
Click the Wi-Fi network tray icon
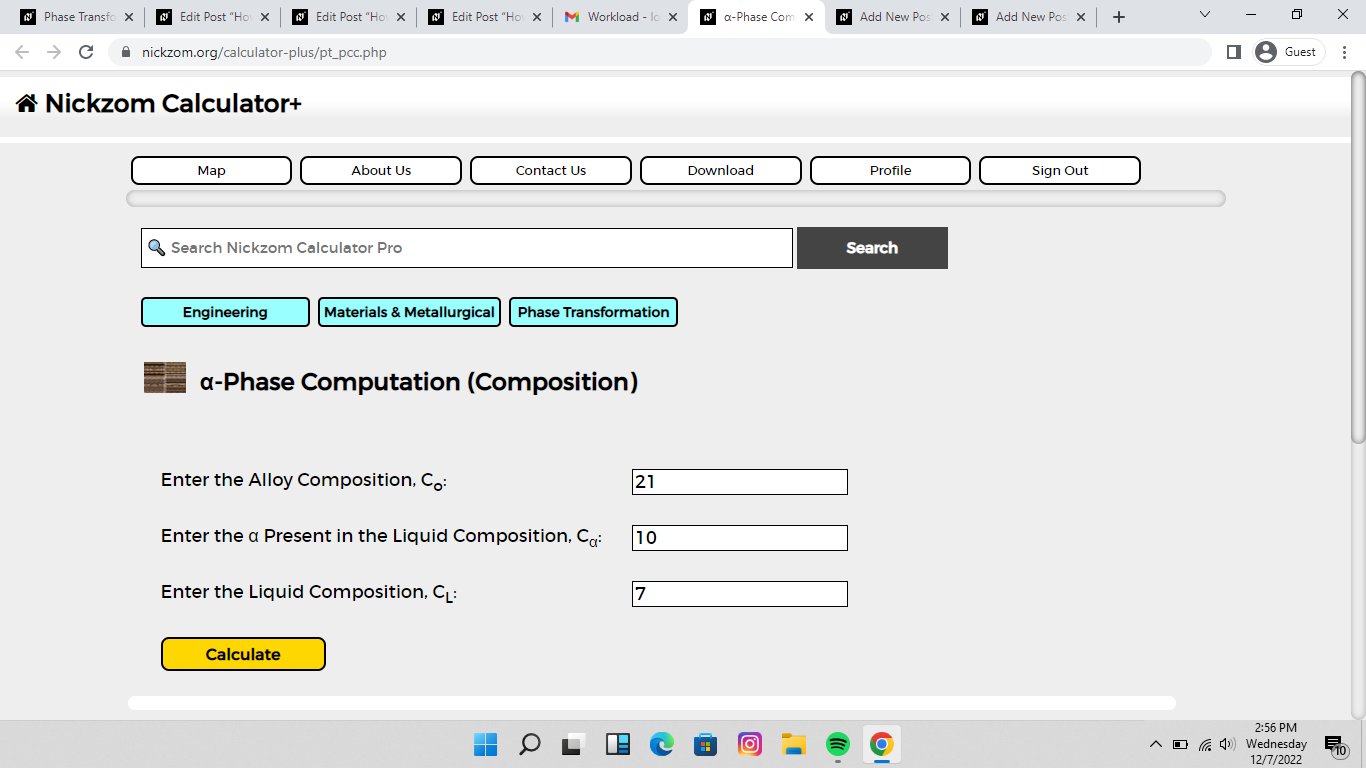[1205, 744]
